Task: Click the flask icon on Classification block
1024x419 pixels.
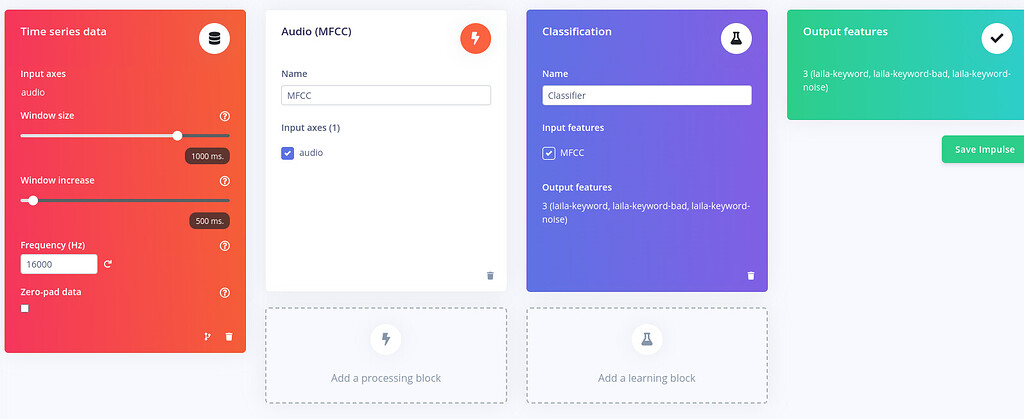Action: 736,39
